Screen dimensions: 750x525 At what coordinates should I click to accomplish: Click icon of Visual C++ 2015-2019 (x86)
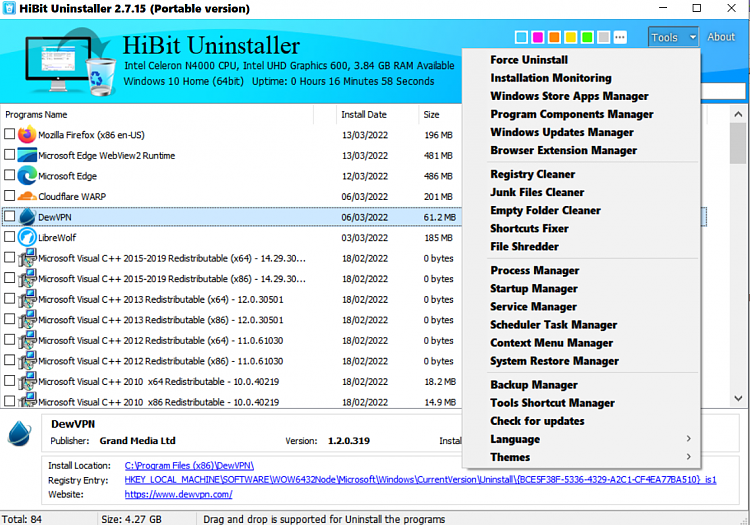coord(27,279)
